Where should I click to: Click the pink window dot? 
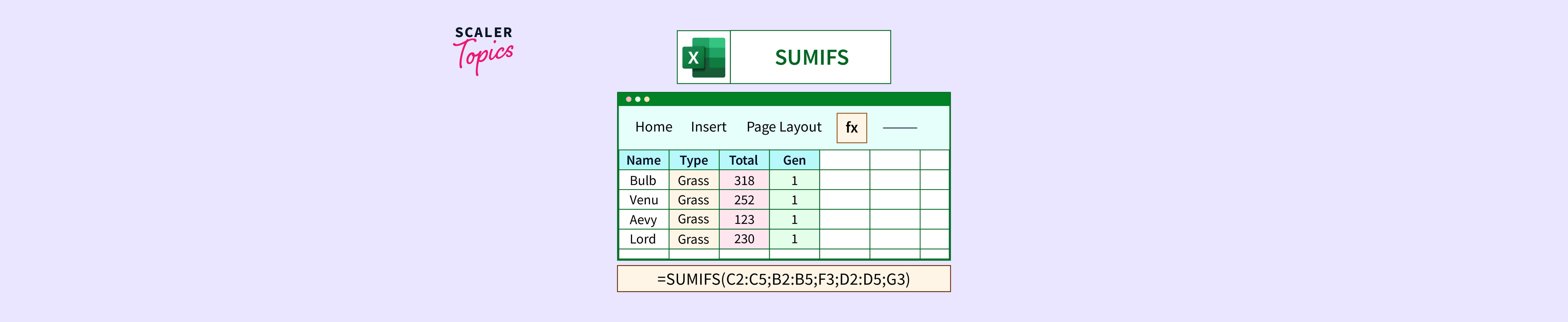pos(628,99)
